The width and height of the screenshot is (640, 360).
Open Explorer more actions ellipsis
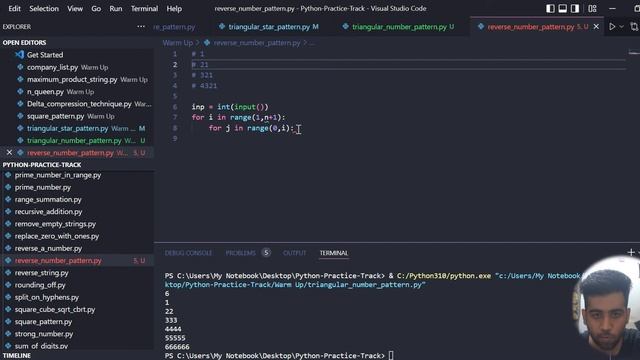[141, 27]
